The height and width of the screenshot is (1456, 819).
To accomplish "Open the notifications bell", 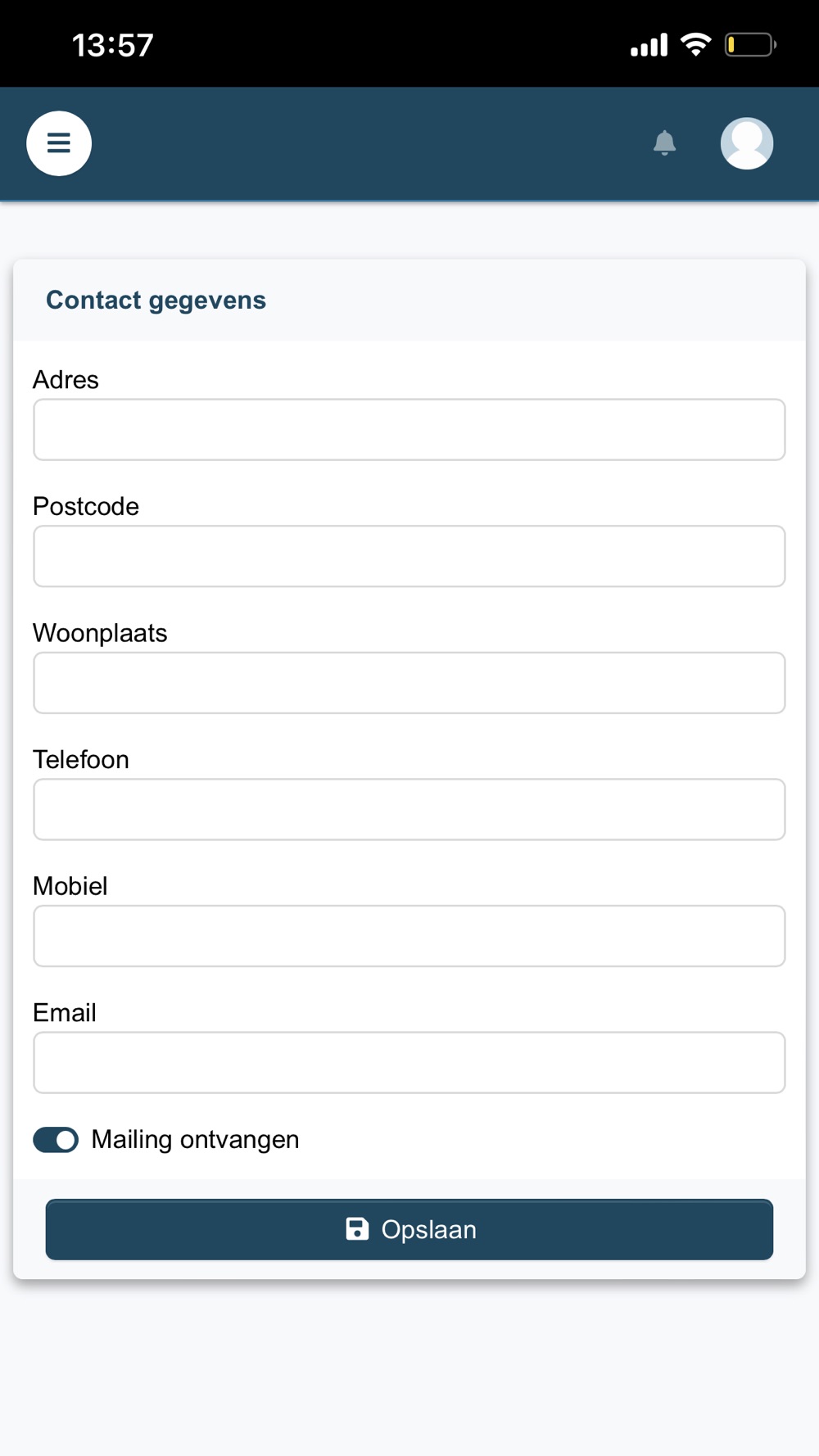I will (x=664, y=143).
